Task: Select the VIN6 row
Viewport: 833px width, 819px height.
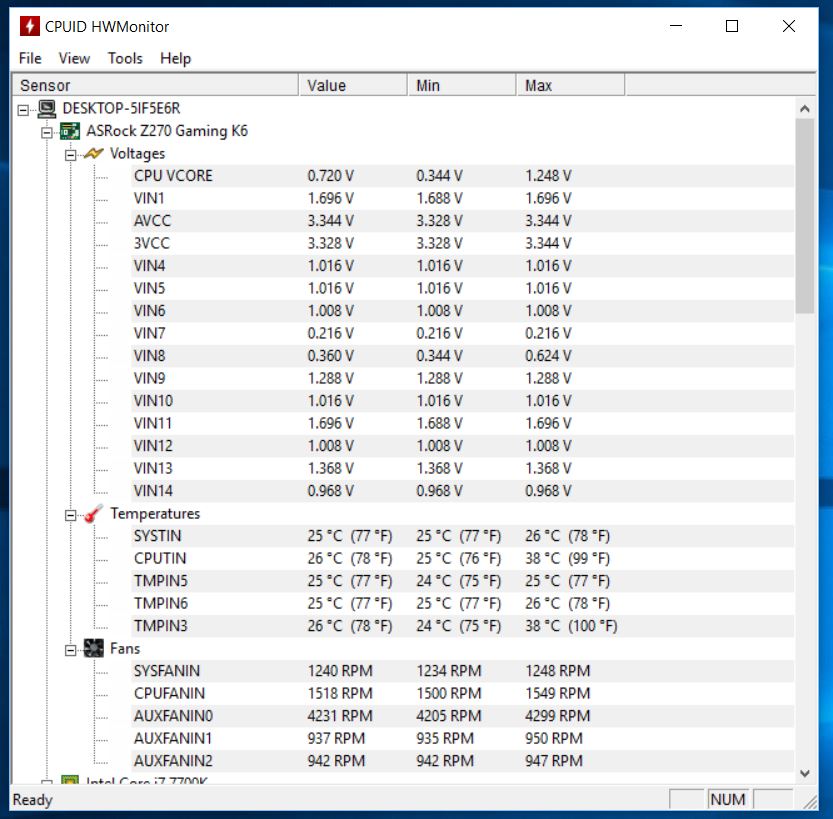Action: (x=462, y=311)
